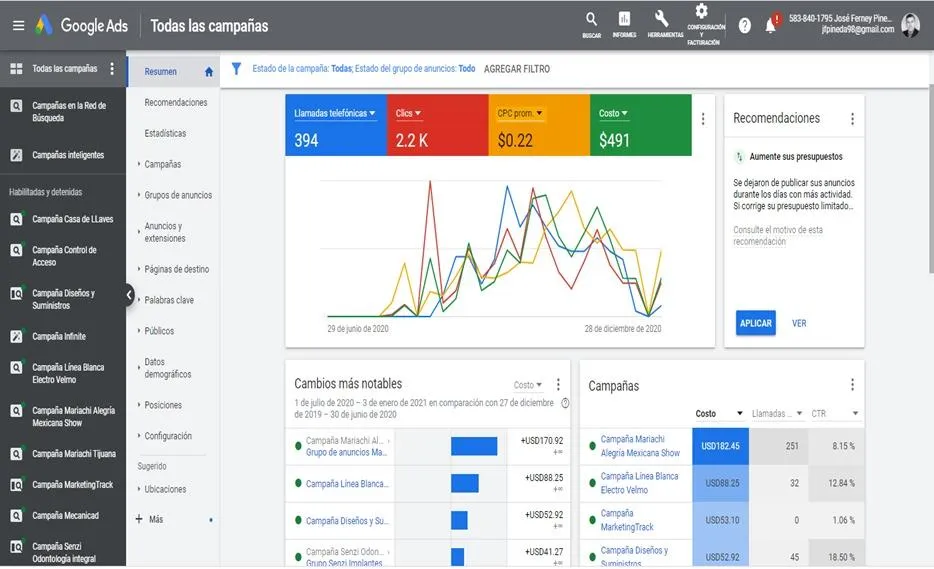Click the VER link in Recomendaciones
Image resolution: width=934 pixels, height=569 pixels.
[799, 323]
